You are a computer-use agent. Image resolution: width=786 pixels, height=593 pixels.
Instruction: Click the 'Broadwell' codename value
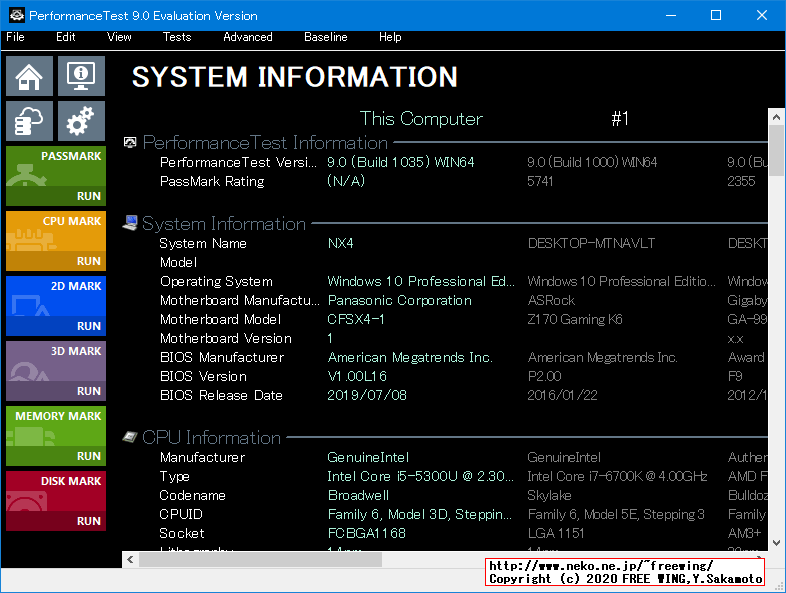[358, 495]
